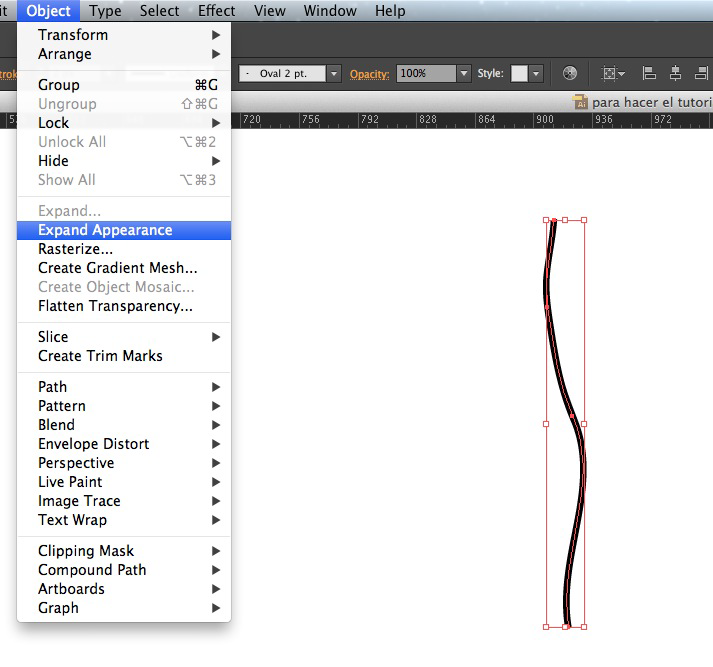Open the View menu
Viewport: 713px width, 667px height.
click(x=270, y=10)
